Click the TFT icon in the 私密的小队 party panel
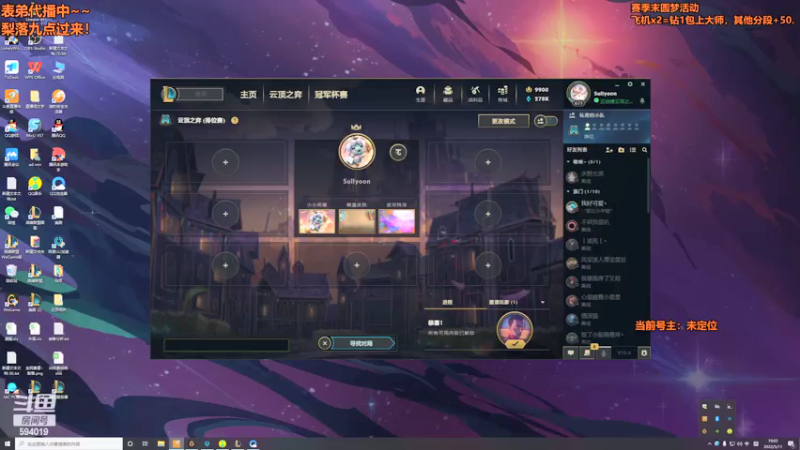 click(x=574, y=130)
